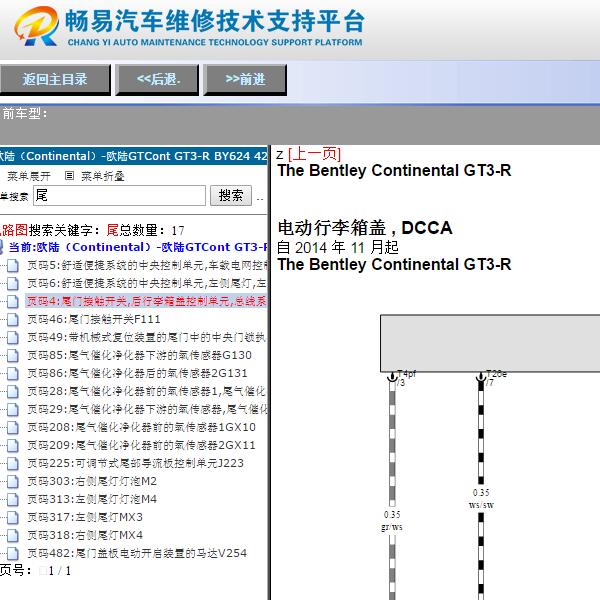This screenshot has width=600, height=600.
Task: Click document icon beside 页码225
Action: [13, 463]
